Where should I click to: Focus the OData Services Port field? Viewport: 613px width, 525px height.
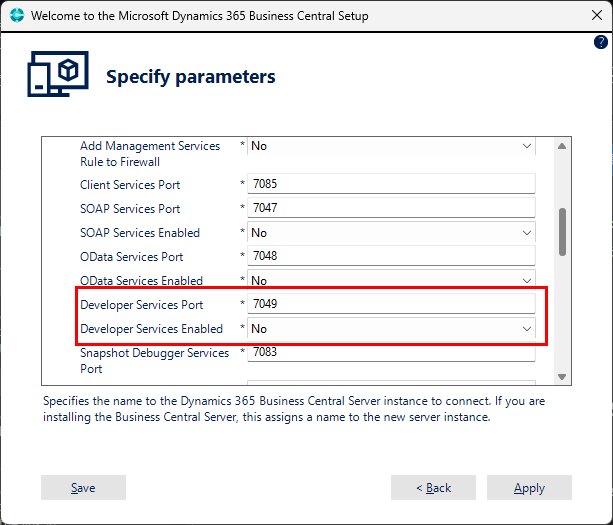click(x=390, y=256)
